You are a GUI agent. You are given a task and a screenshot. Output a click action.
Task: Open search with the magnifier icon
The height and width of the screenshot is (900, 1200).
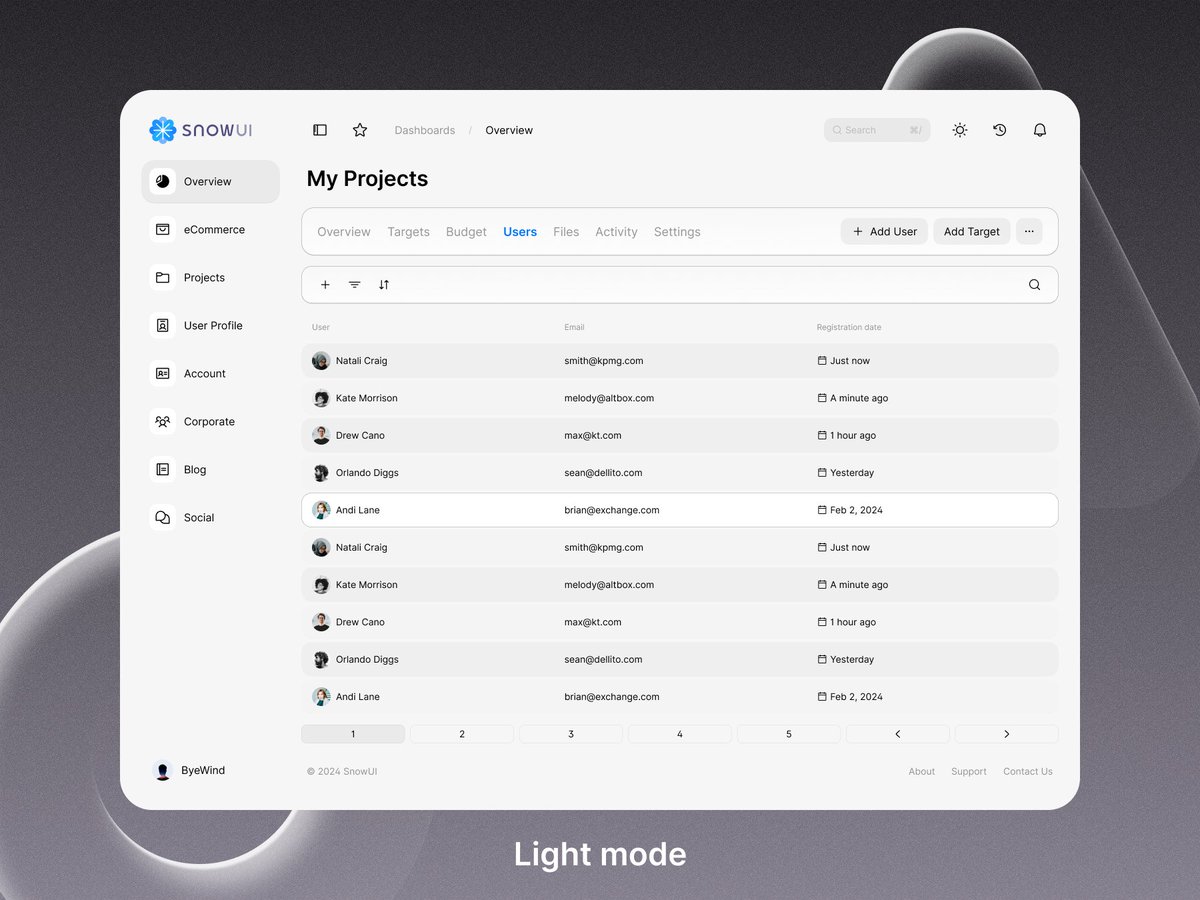pos(1034,285)
